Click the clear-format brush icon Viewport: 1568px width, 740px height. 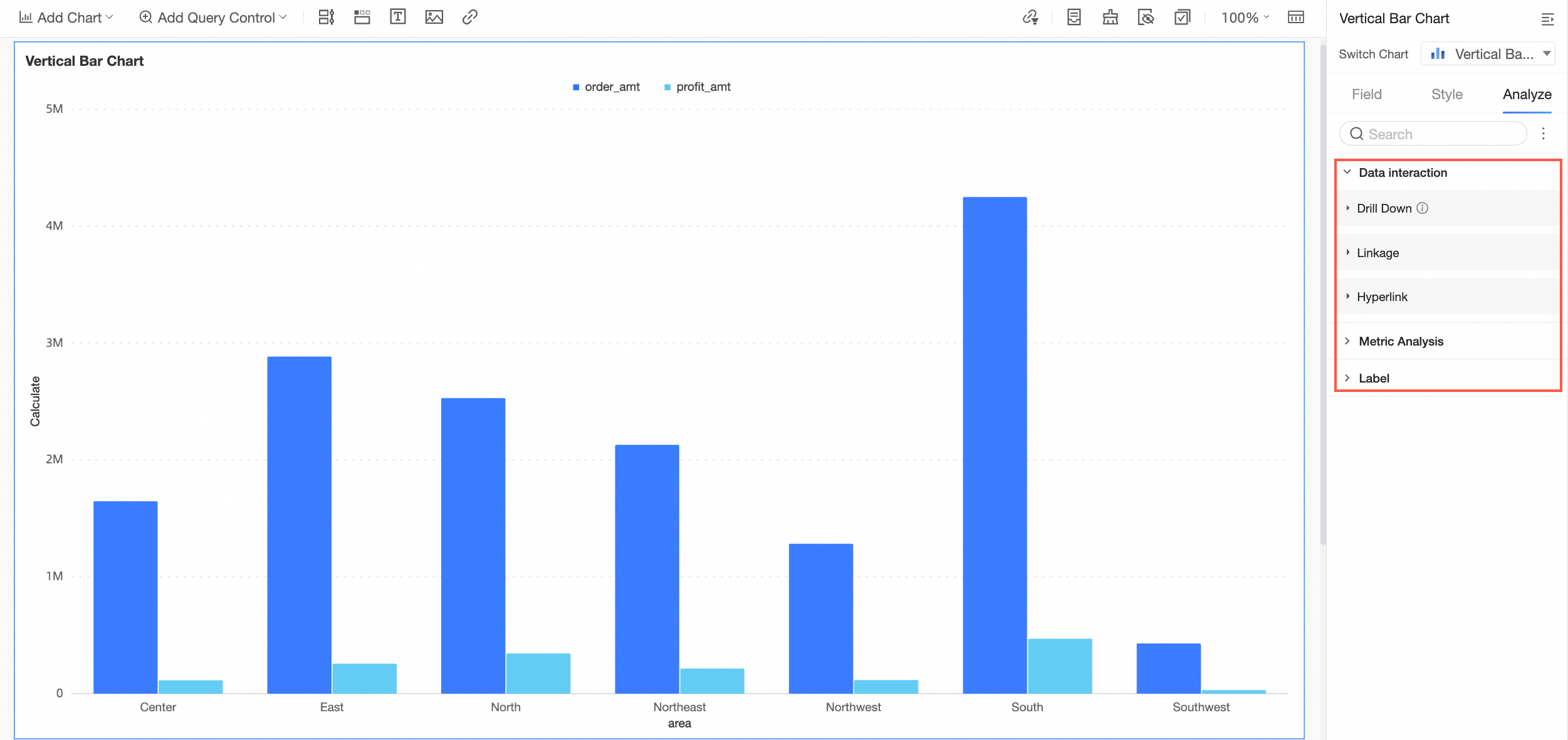tap(1111, 17)
